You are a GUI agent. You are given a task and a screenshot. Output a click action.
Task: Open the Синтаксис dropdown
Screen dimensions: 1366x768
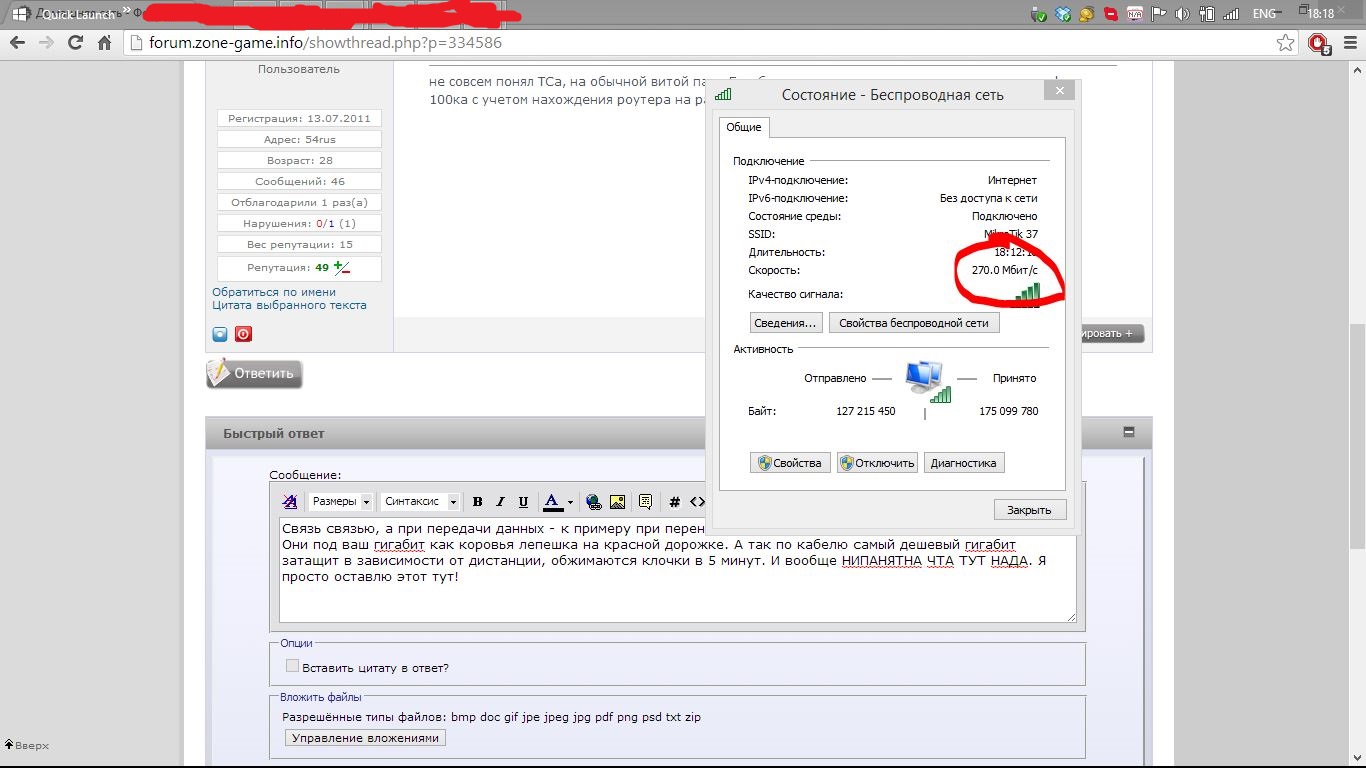[x=421, y=502]
